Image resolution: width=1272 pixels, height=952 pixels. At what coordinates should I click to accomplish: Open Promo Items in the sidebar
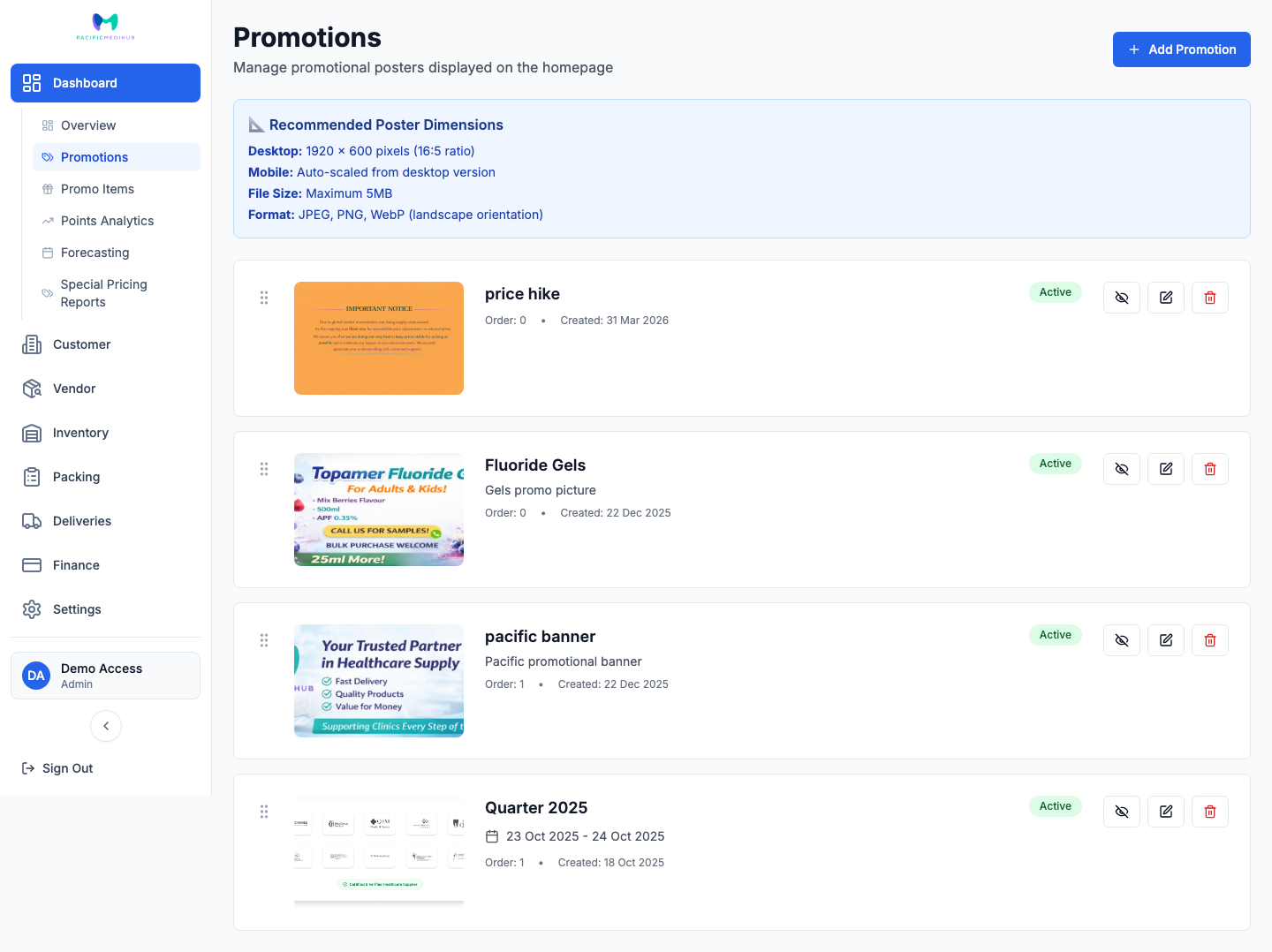point(117,189)
